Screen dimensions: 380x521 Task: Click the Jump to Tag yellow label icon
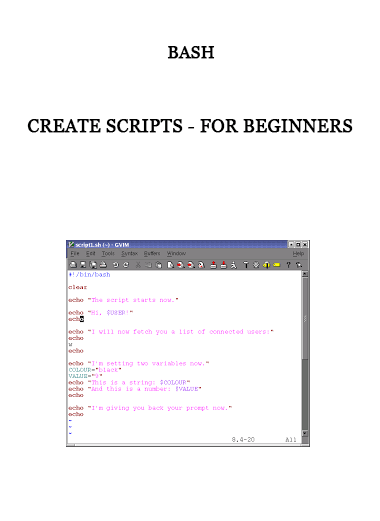click(x=276, y=265)
